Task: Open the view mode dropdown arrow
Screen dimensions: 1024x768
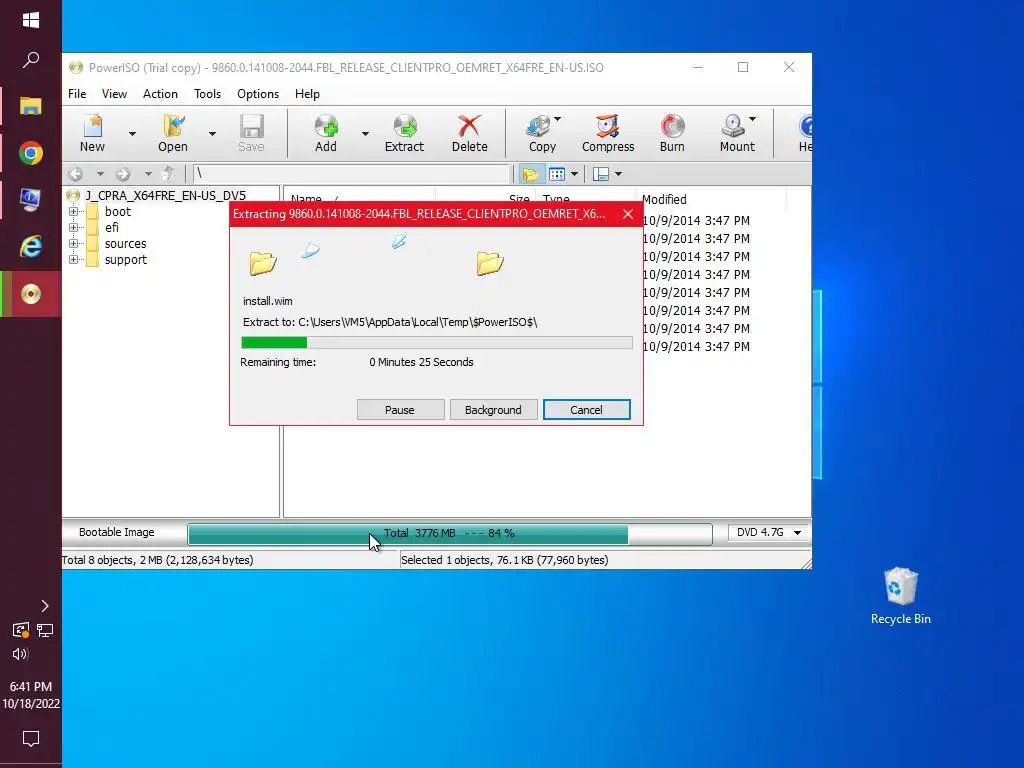Action: coord(574,174)
